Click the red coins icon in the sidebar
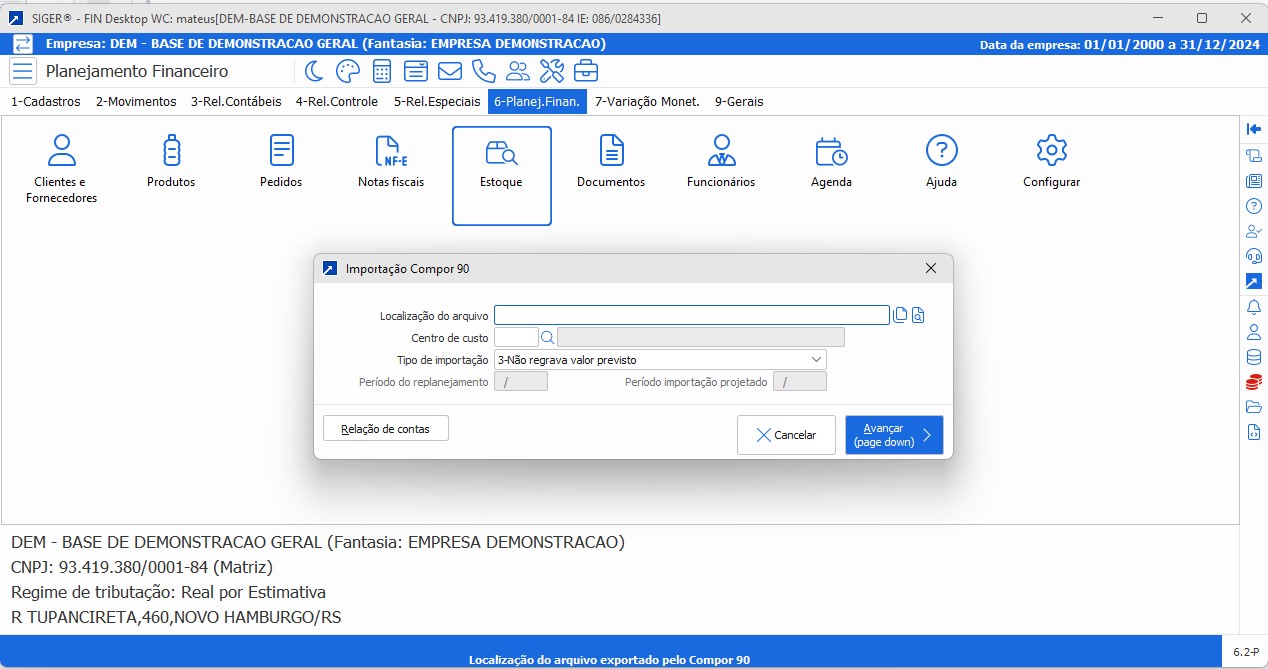Image resolution: width=1268 pixels, height=669 pixels. click(1253, 382)
